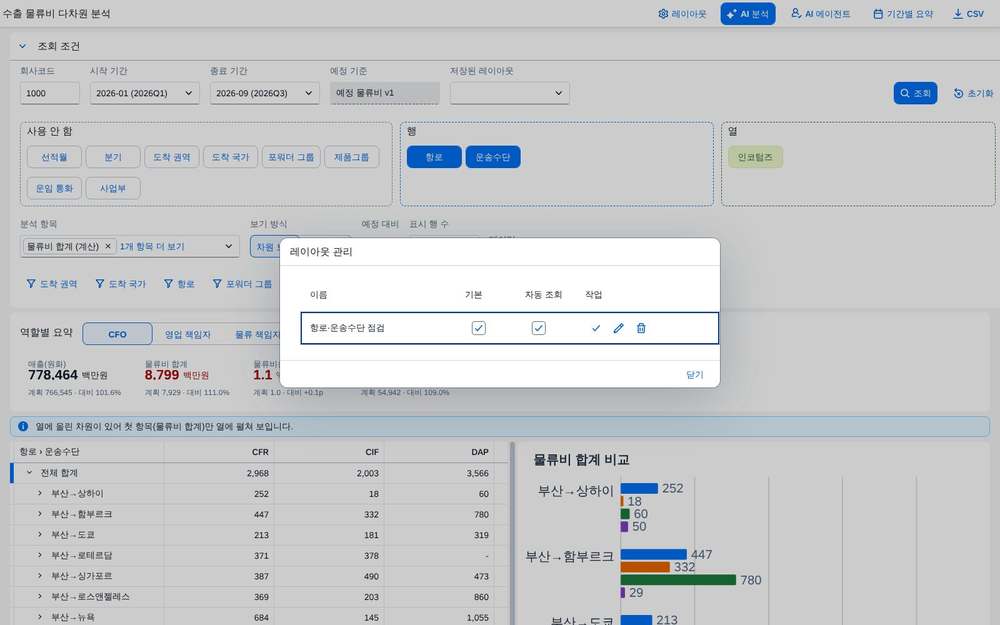The width and height of the screenshot is (1000, 625).
Task: Open 기간별 요약 calendar button
Action: coord(902,13)
